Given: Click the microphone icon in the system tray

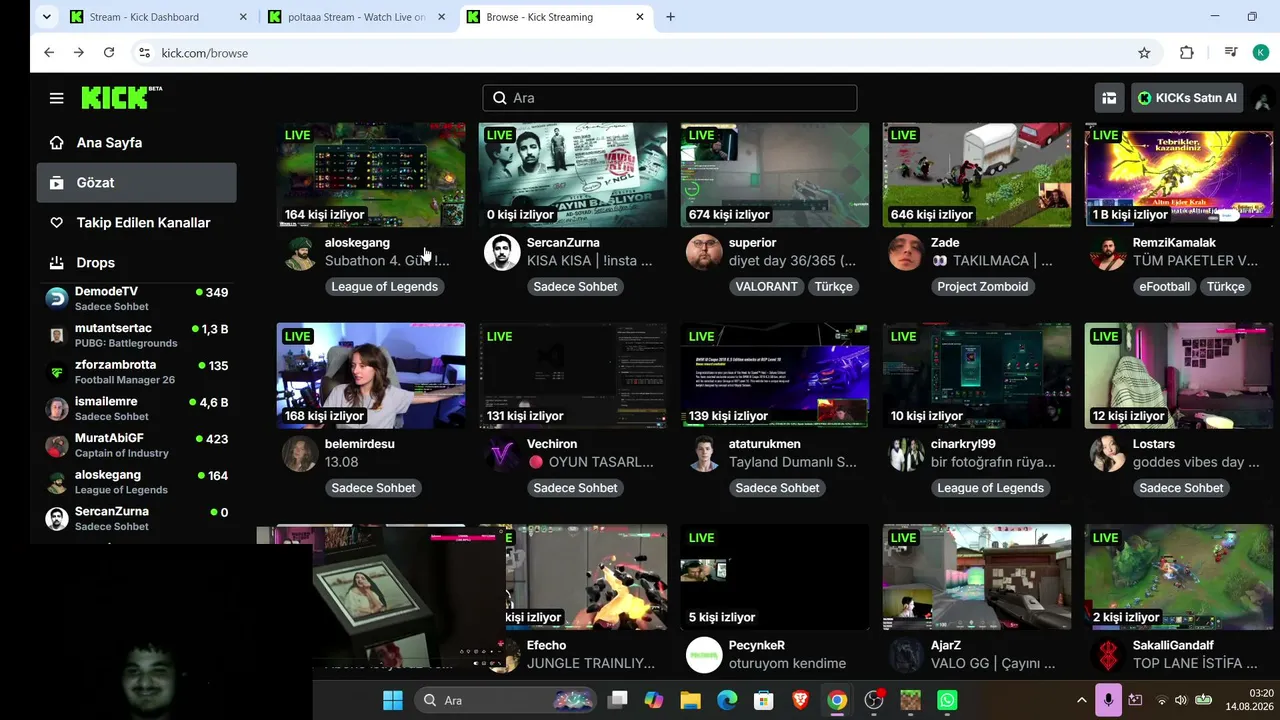Looking at the screenshot, I should [x=1108, y=700].
